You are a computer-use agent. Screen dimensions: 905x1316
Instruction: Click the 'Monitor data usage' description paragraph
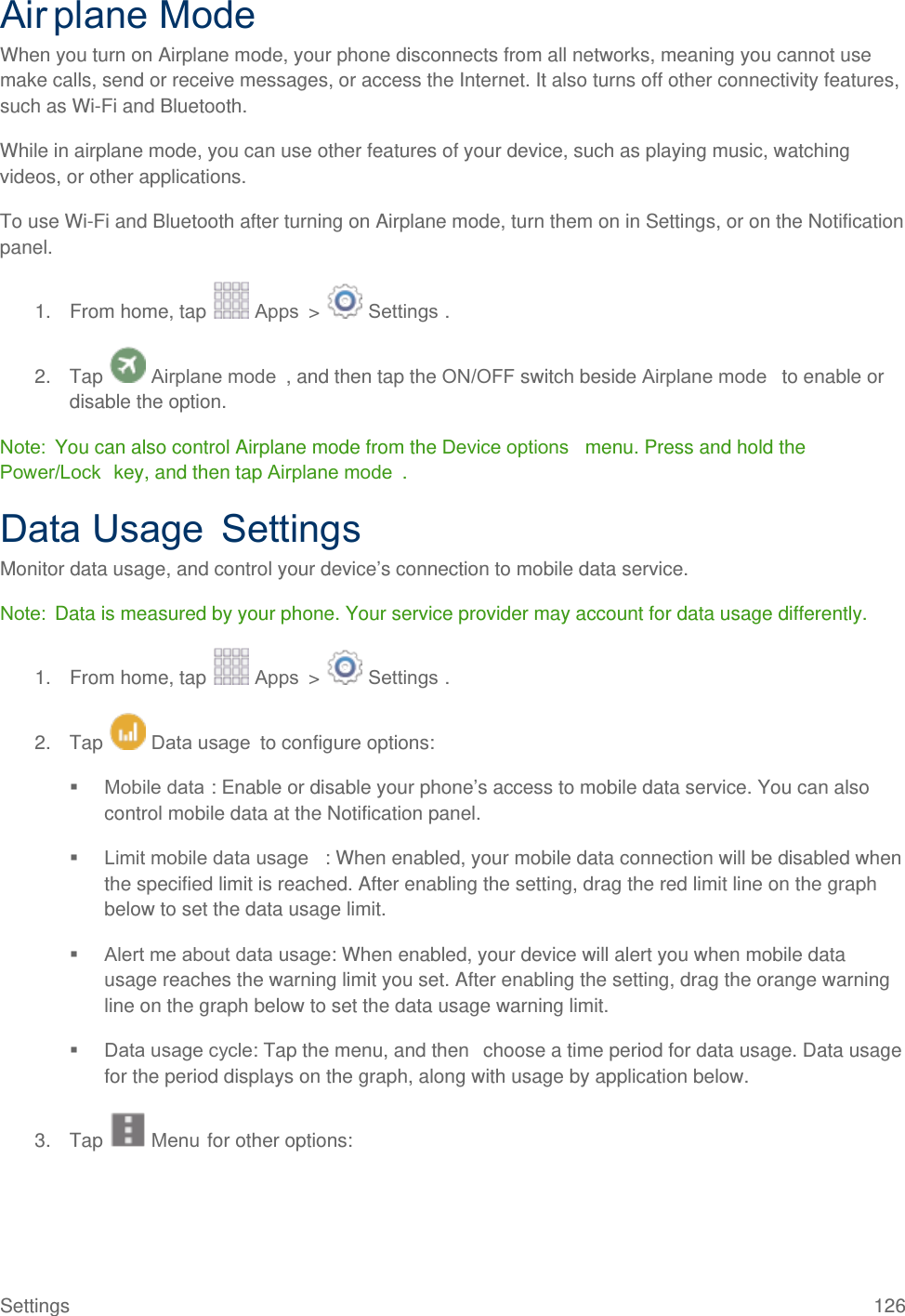tap(344, 569)
